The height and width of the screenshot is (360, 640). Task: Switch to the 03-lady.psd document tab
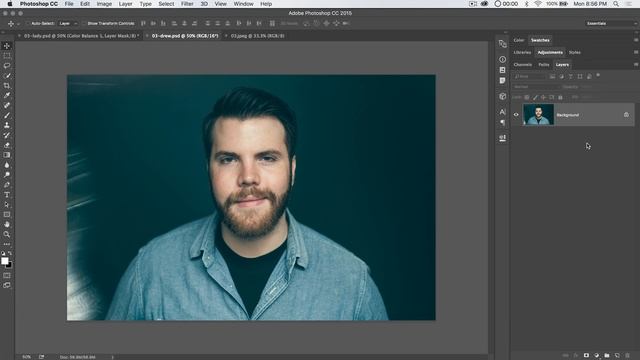tap(81, 36)
